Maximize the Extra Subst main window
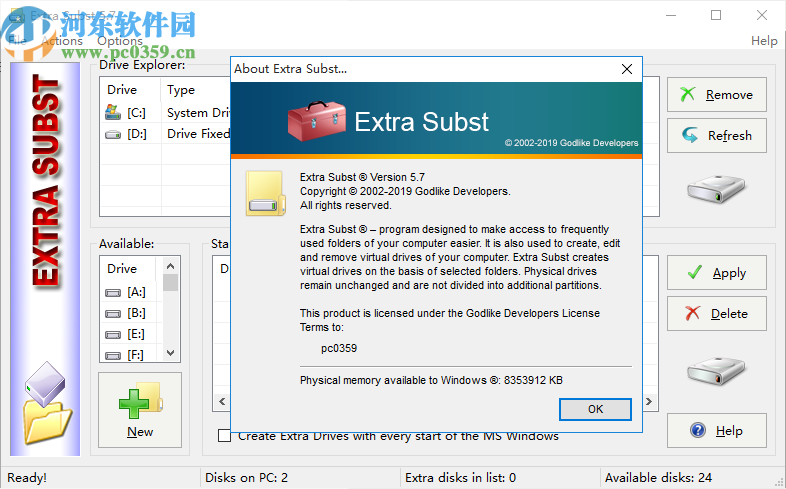786x489 pixels. 716,15
